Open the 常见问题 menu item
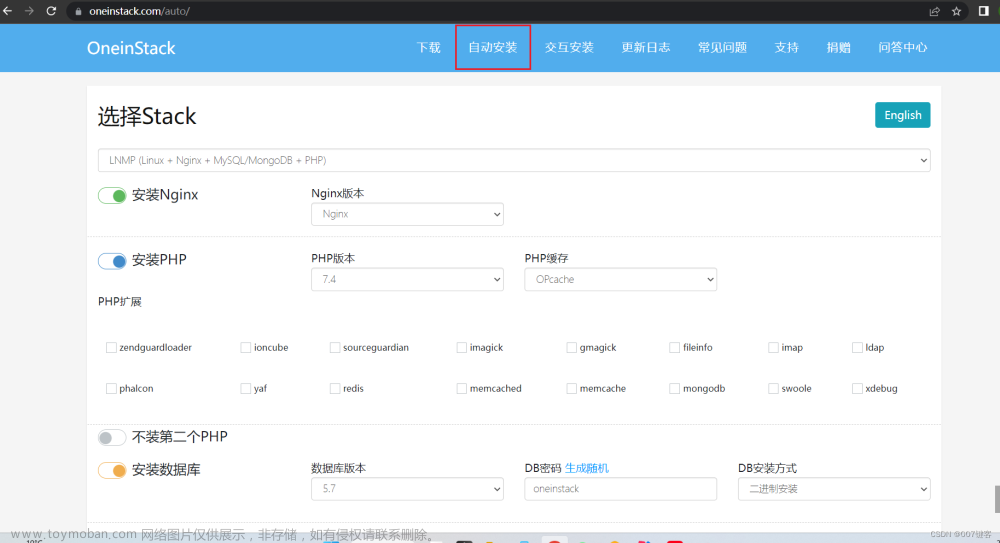This screenshot has width=1000, height=543. [722, 47]
